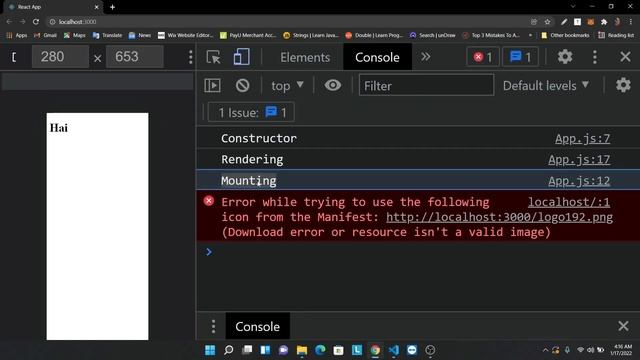The width and height of the screenshot is (640, 360).
Task: Open Visual Studio Code from taskbar
Action: click(x=393, y=350)
